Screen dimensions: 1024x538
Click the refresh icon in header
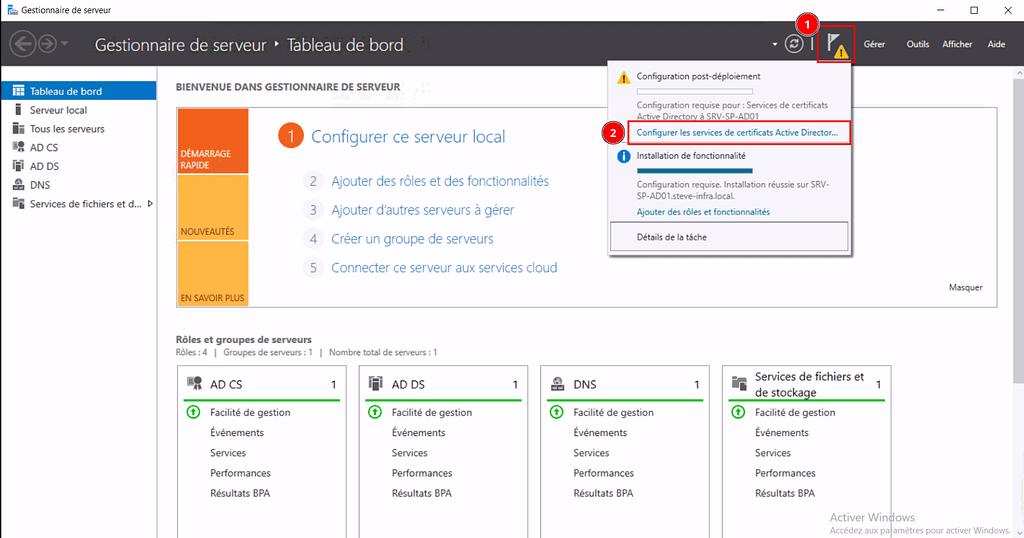pyautogui.click(x=794, y=45)
